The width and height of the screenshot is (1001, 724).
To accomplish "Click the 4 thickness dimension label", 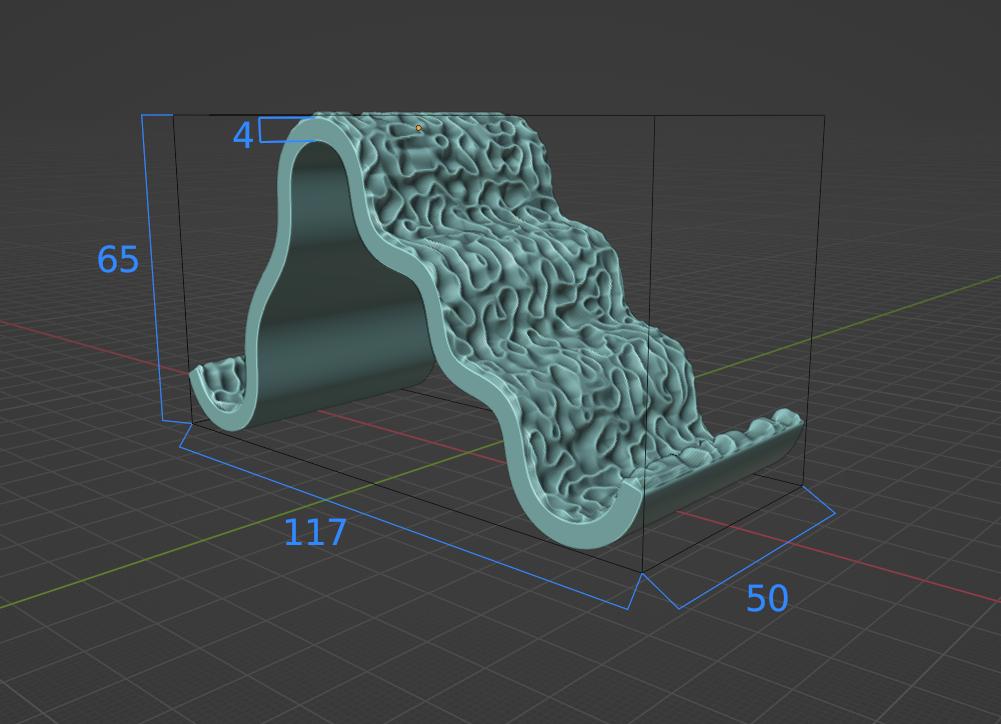I will coord(241,134).
